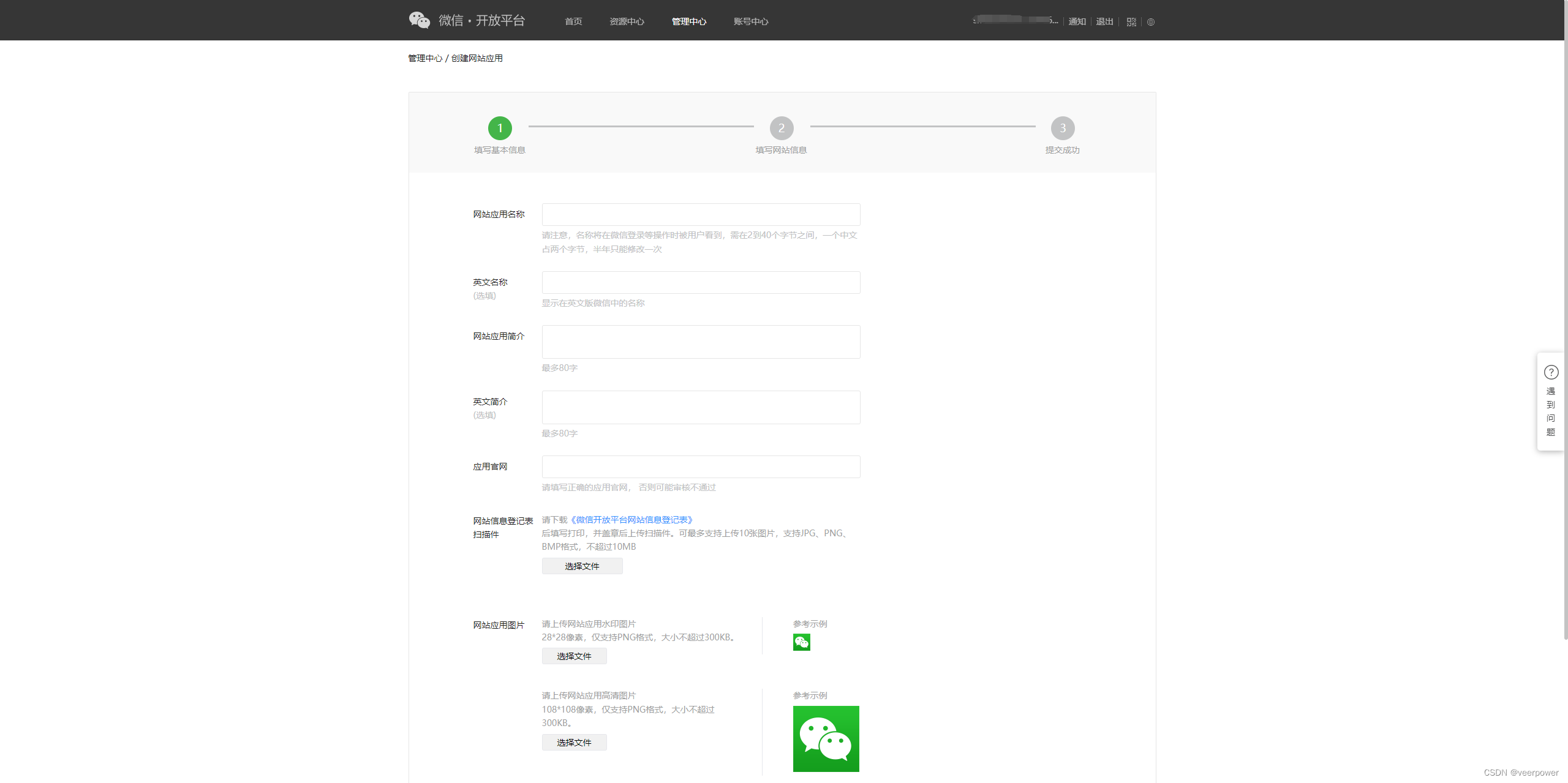Click the large WeChat HD example image
Image resolution: width=1568 pixels, height=783 pixels.
coord(826,738)
